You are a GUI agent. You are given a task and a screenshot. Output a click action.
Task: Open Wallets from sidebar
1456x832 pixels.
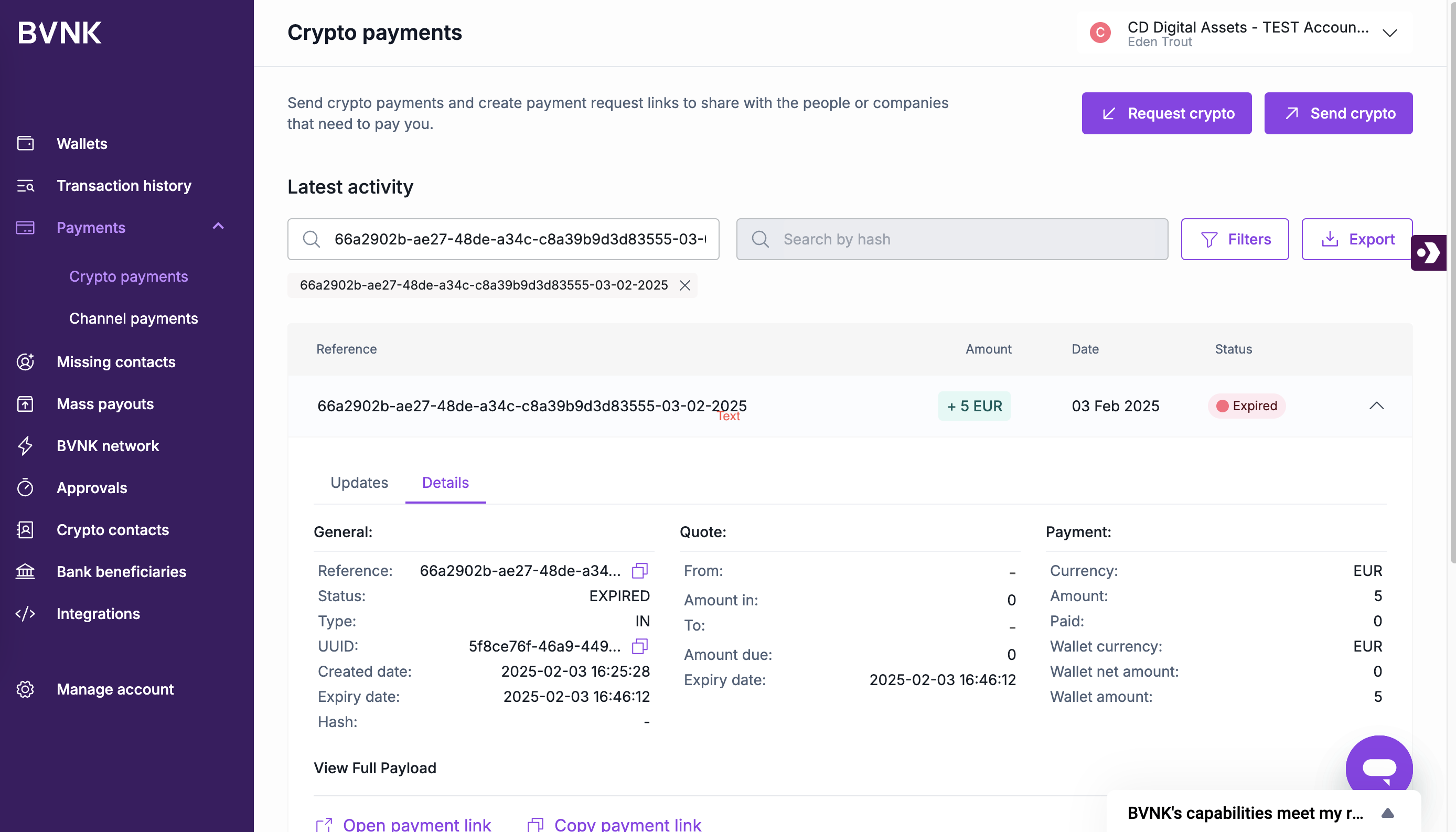tap(82, 143)
